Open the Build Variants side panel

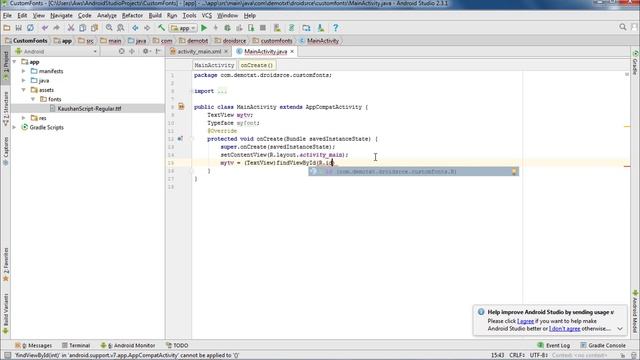pyautogui.click(x=6, y=313)
